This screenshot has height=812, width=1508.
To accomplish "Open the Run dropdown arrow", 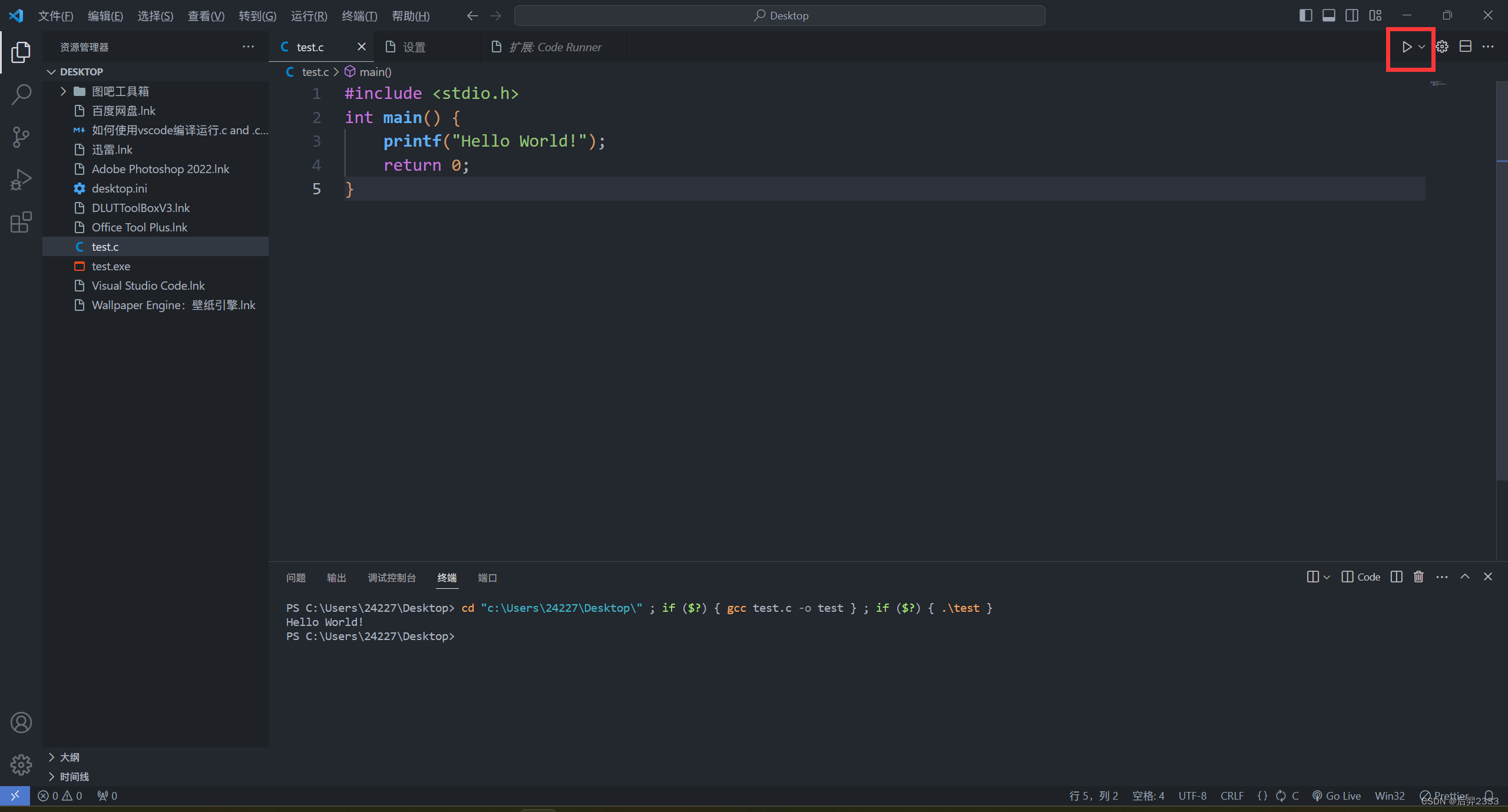I will pyautogui.click(x=1421, y=47).
